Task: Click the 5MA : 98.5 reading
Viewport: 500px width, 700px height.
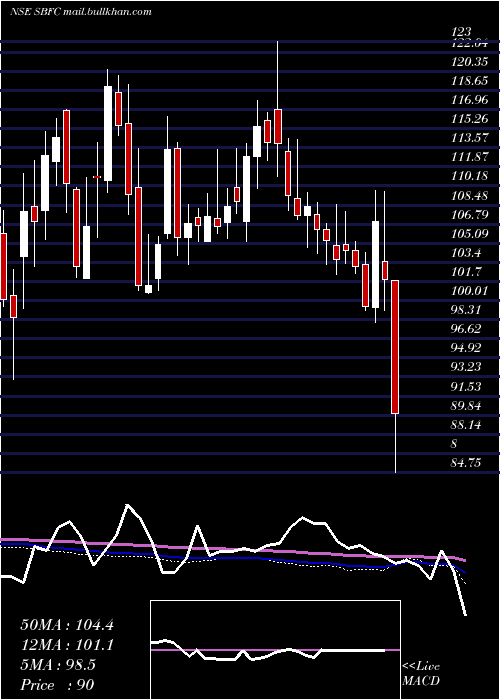Action: point(58,665)
